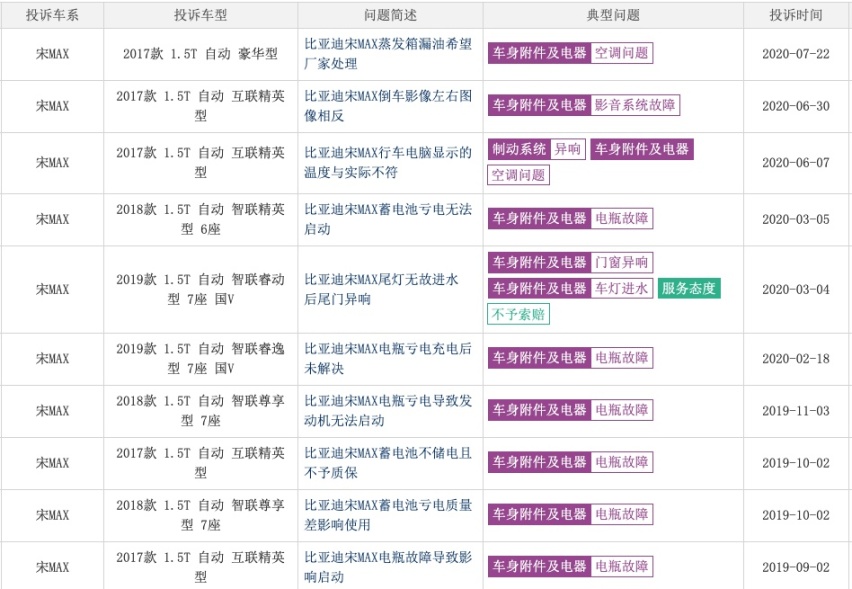Viewport: 852px width, 589px height.
Task: Open complaint link 比亚迪宋MAX尾灯无故进水后尾门异响
Action: point(381,289)
